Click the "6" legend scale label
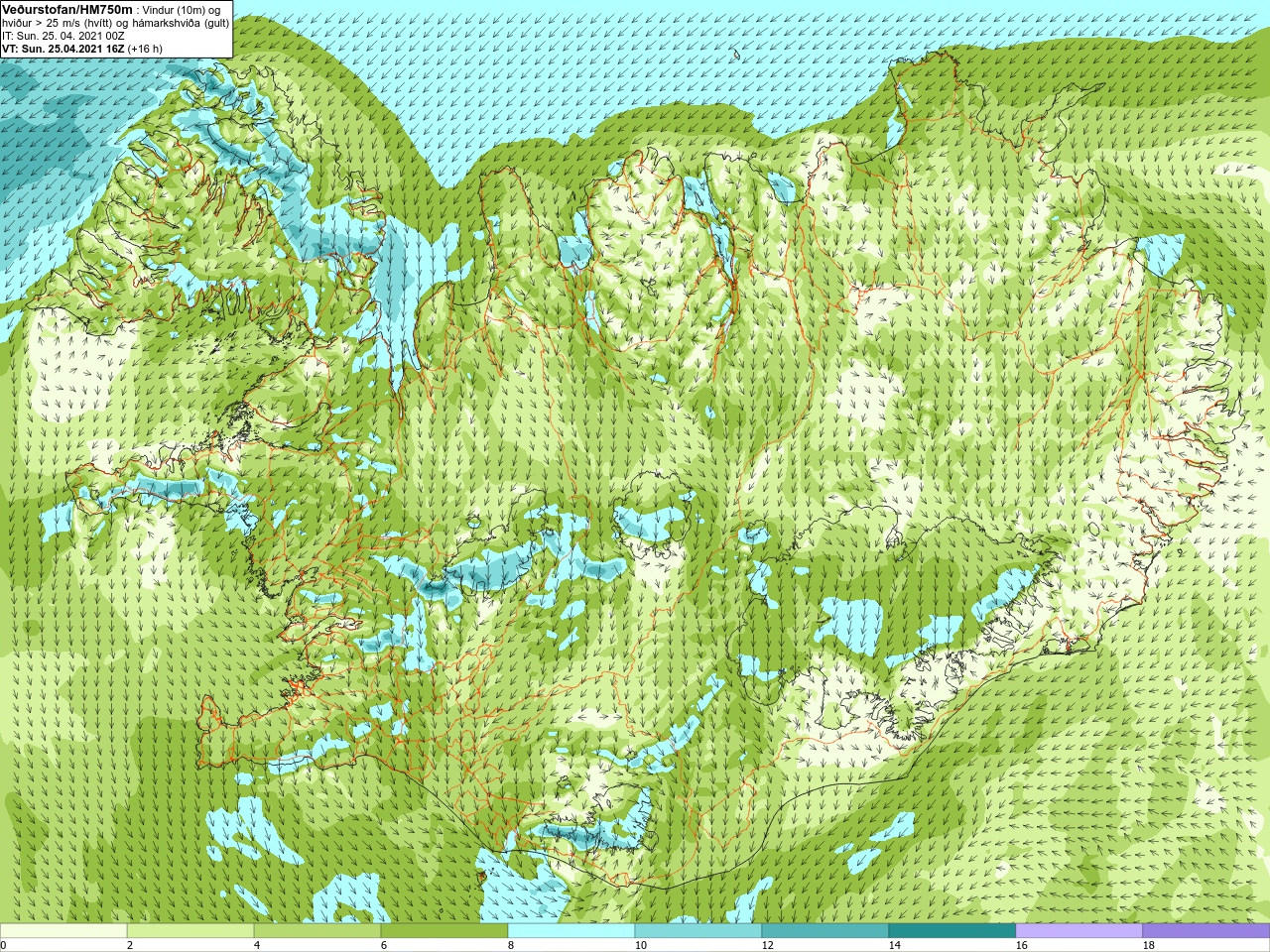1270x952 pixels. [384, 945]
